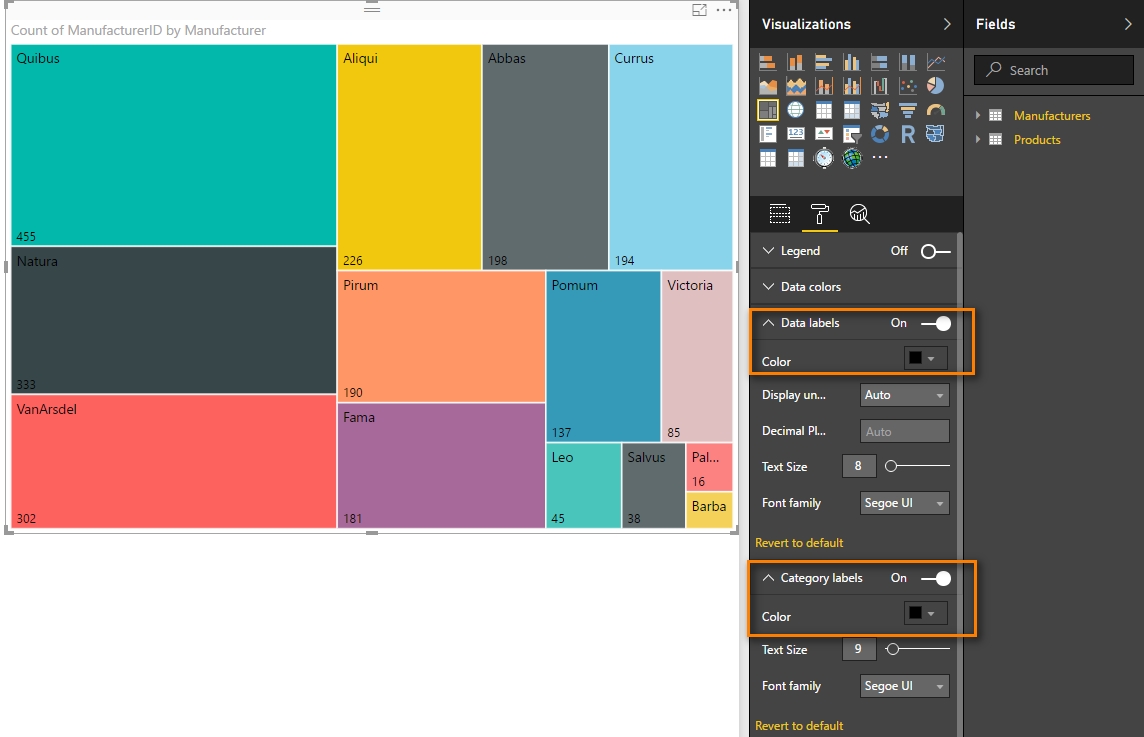
Task: Select the pie chart visualization
Action: tap(935, 86)
